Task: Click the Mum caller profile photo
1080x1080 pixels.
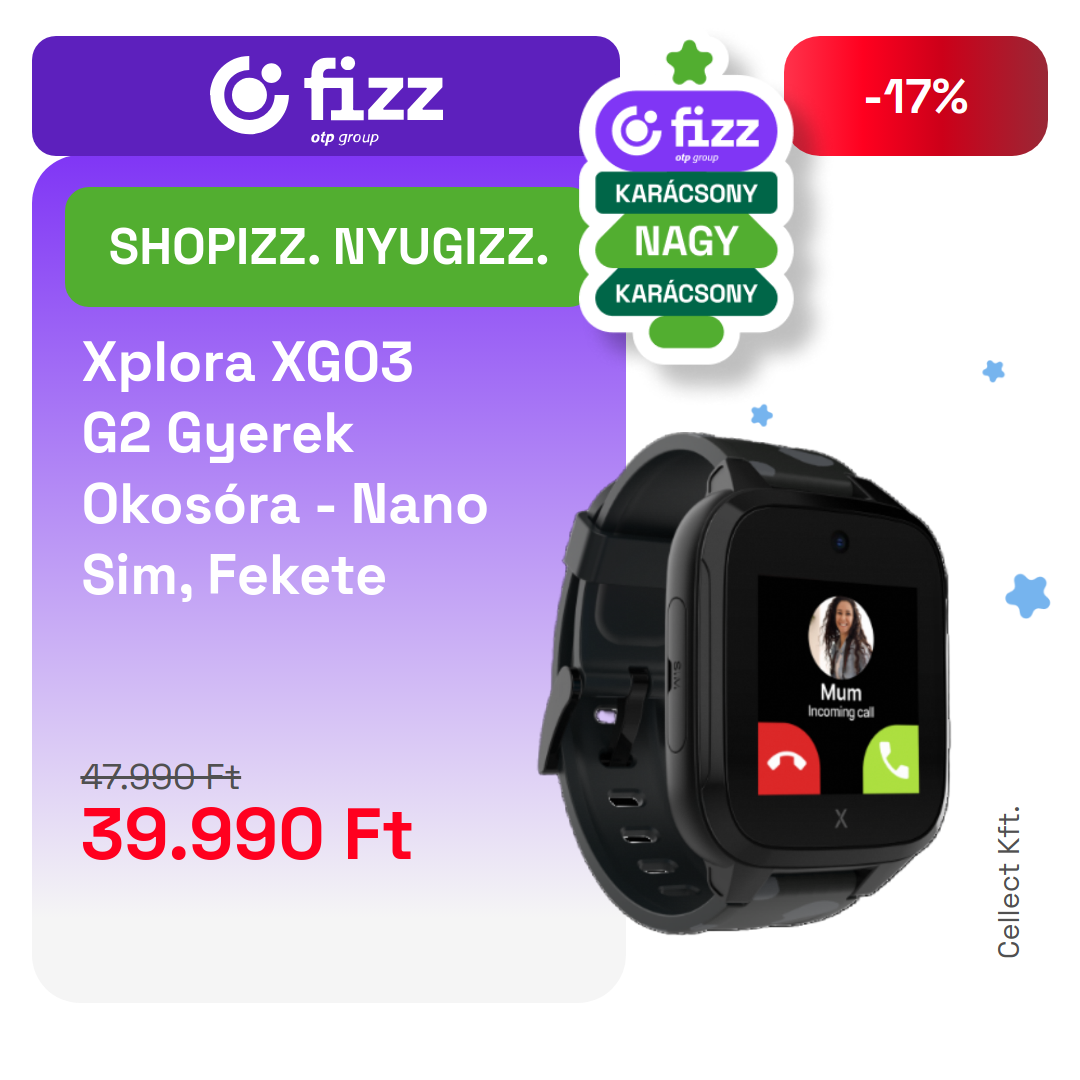Action: tap(841, 638)
